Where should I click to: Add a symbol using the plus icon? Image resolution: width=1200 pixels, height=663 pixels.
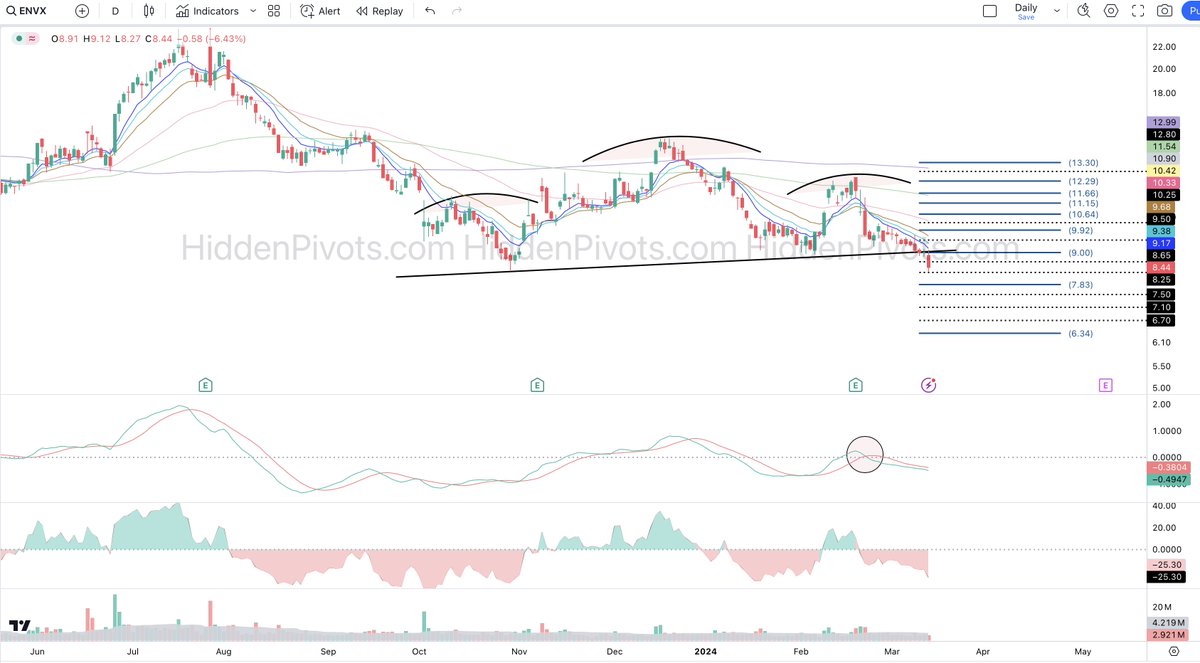(80, 11)
